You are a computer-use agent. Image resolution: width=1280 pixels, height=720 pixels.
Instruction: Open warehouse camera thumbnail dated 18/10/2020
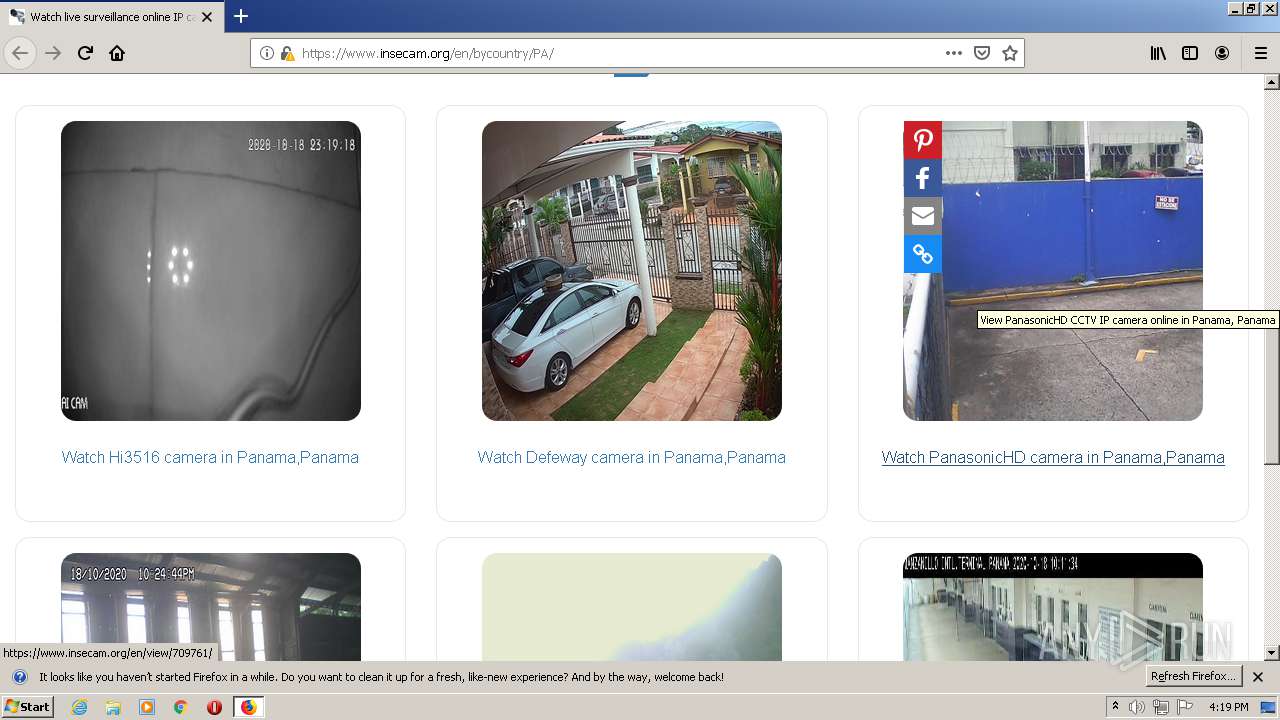pos(210,606)
